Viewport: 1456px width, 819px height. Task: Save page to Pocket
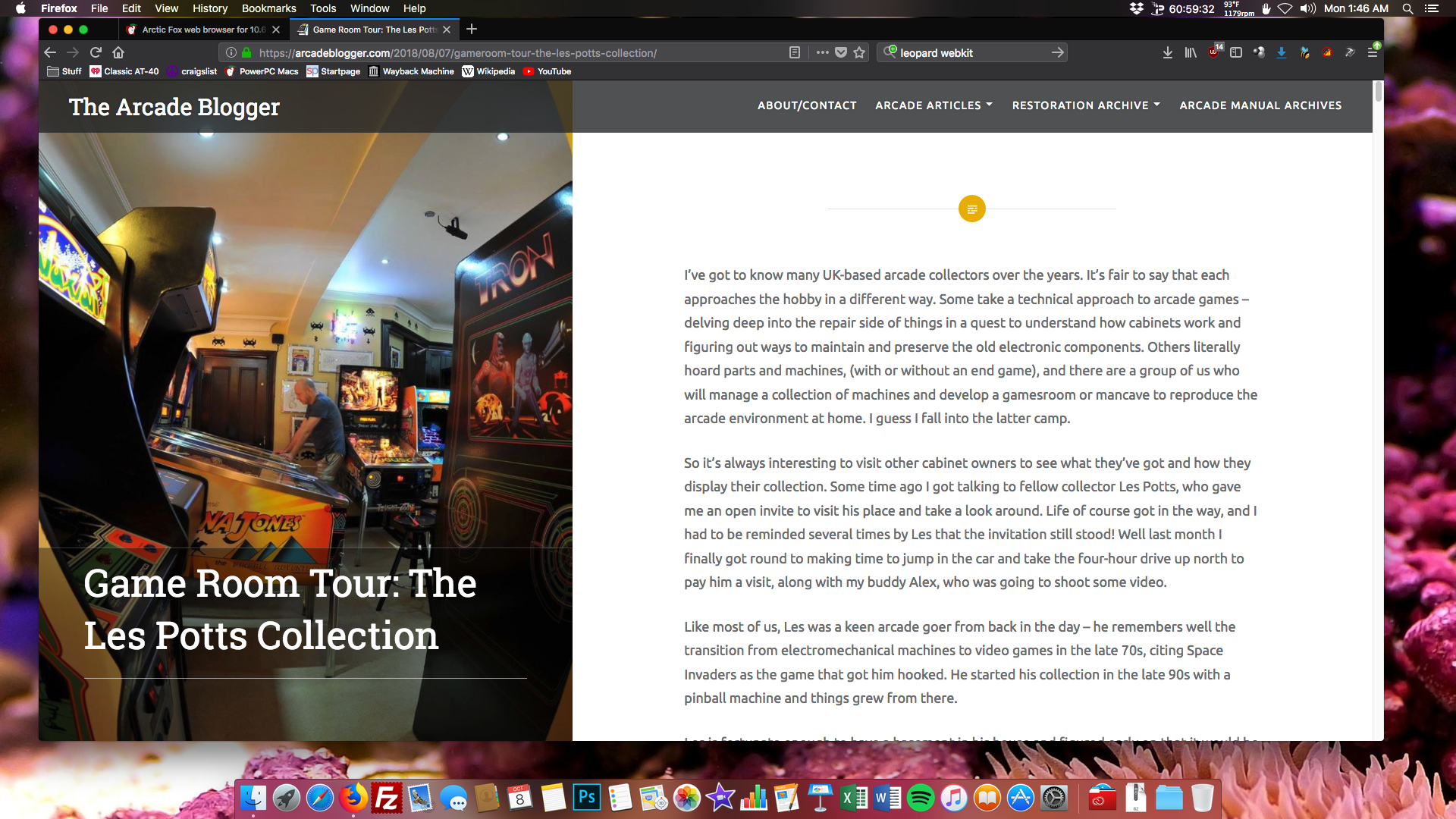[841, 53]
